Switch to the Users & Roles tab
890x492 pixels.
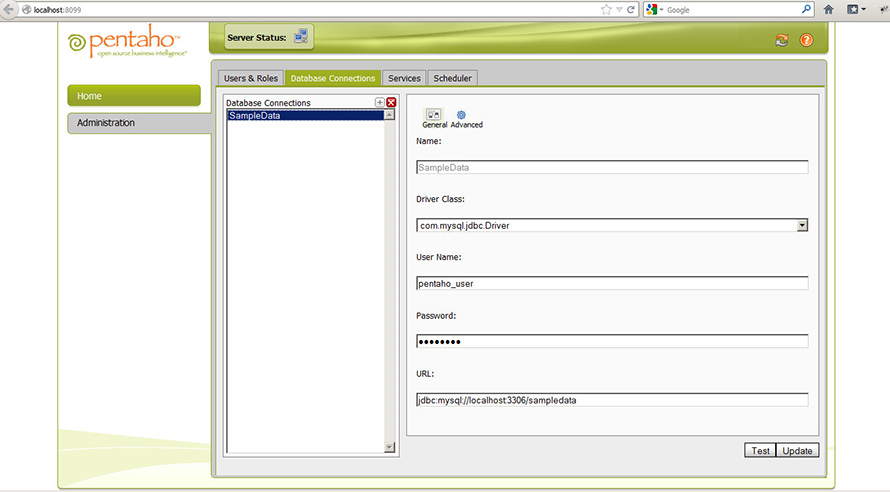click(250, 78)
